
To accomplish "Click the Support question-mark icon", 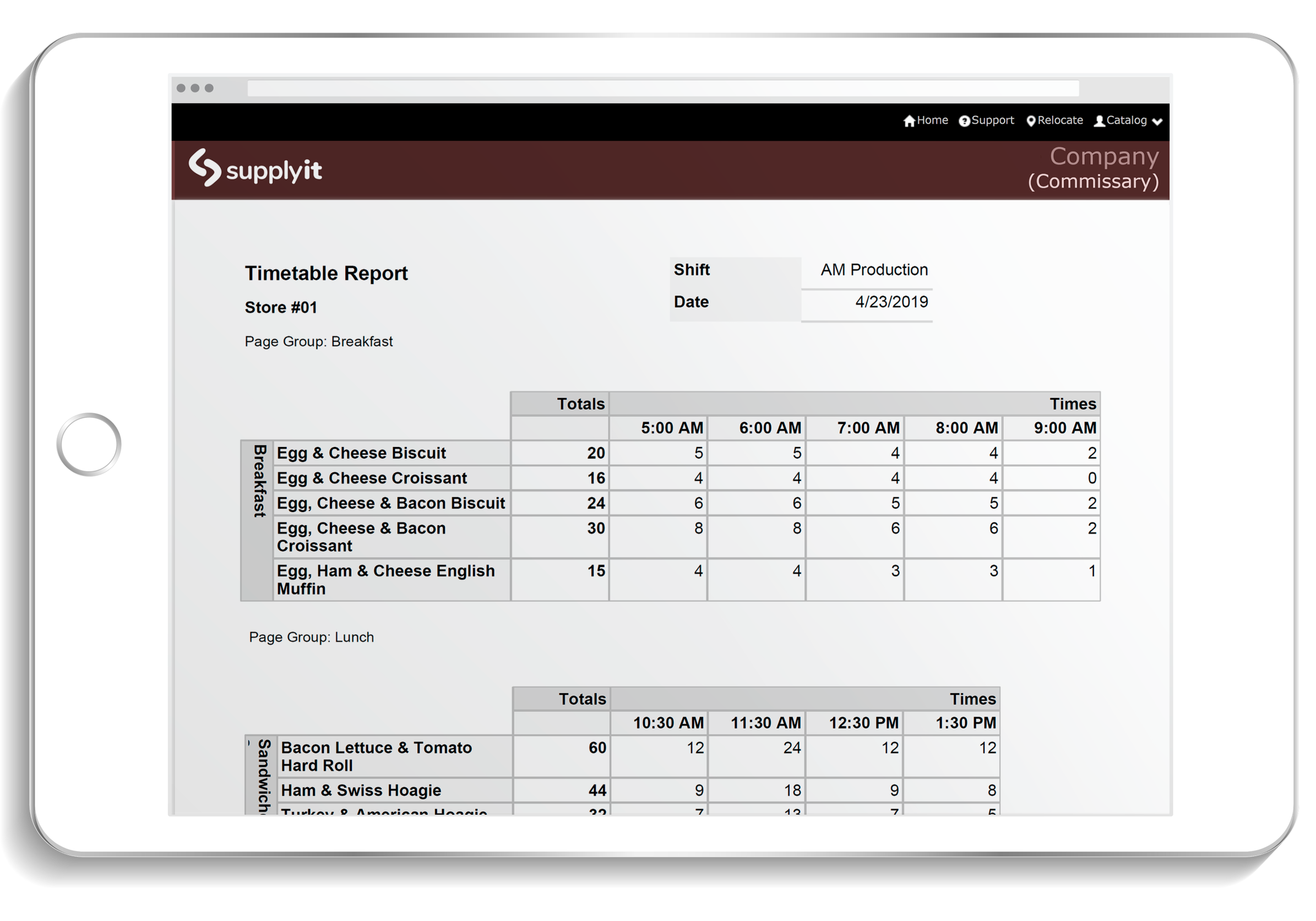I will (965, 121).
